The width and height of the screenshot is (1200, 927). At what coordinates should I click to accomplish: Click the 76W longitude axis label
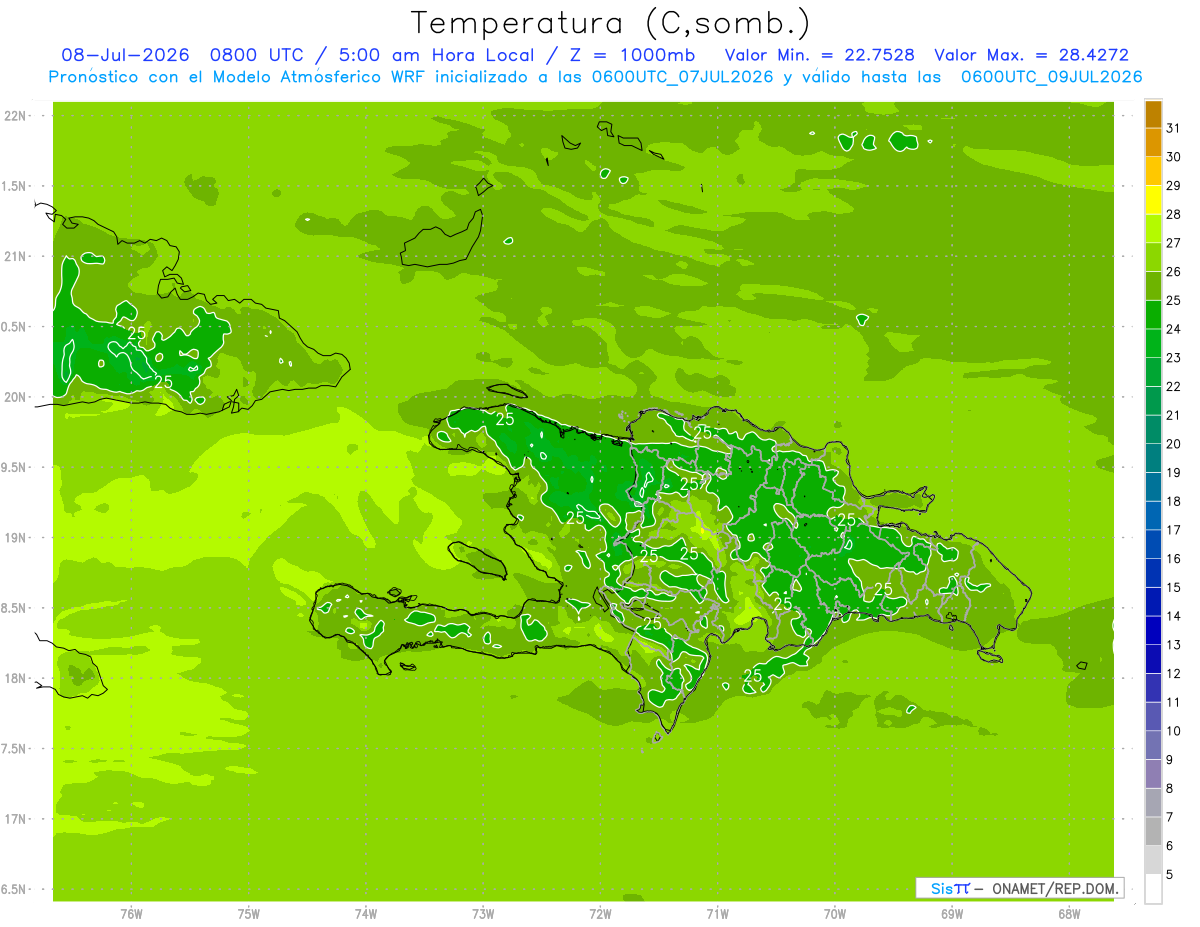131,913
